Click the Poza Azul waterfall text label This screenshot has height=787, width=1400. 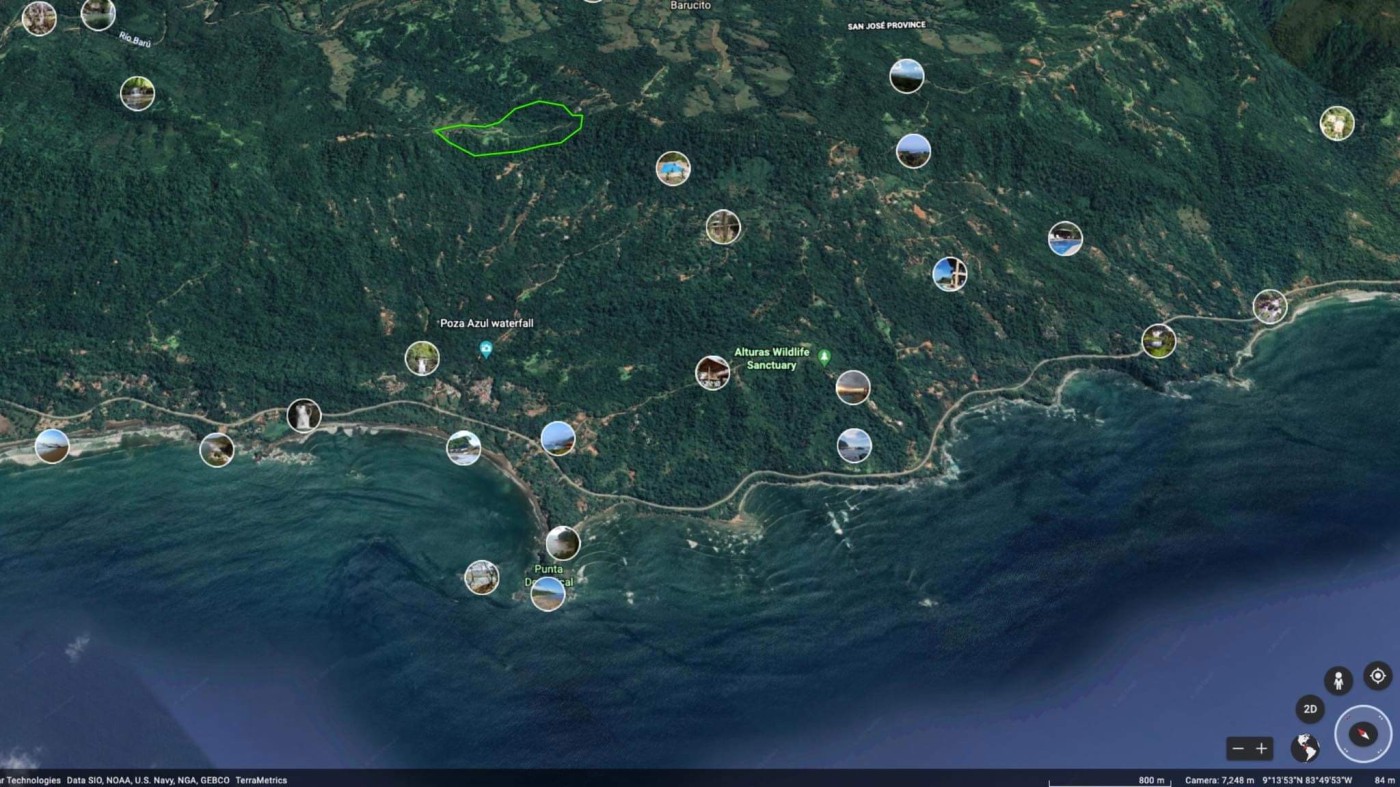click(487, 323)
